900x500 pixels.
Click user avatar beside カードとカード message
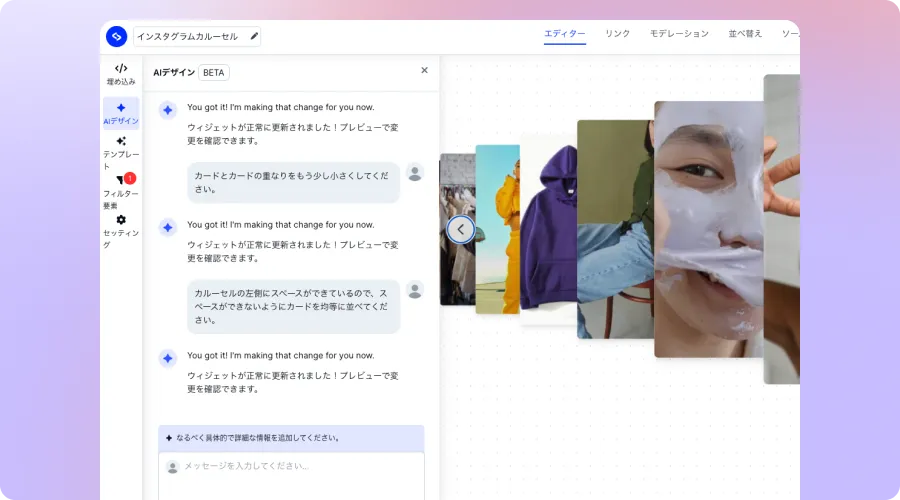[x=415, y=173]
